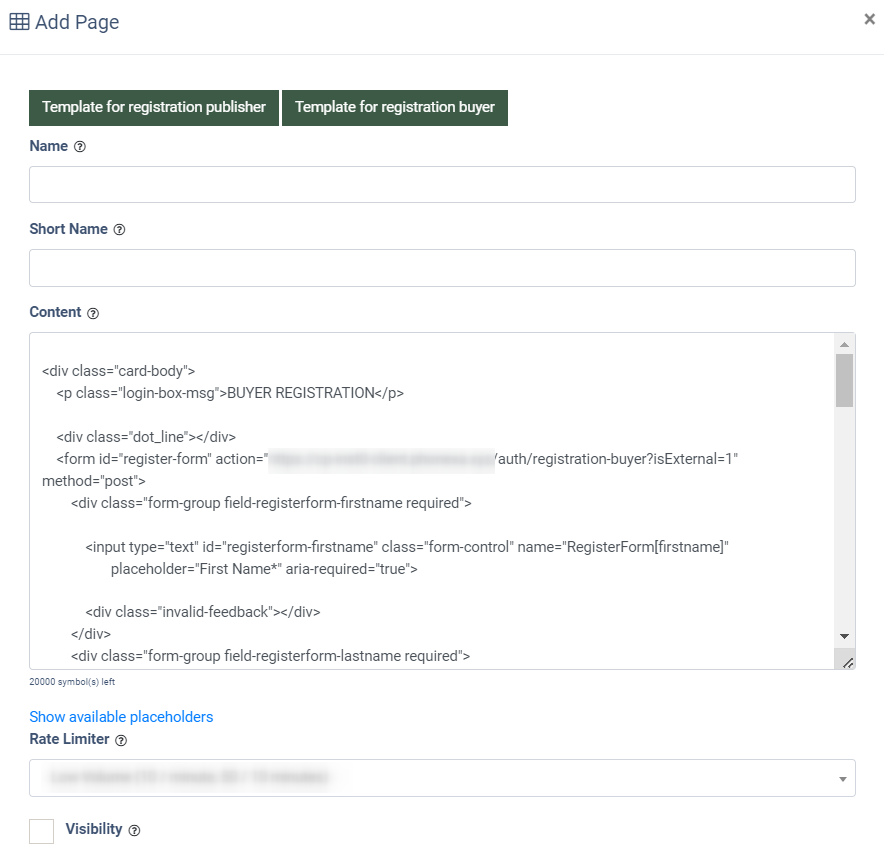This screenshot has width=884, height=857.
Task: Apply Template for registration buyer
Action: 395,107
